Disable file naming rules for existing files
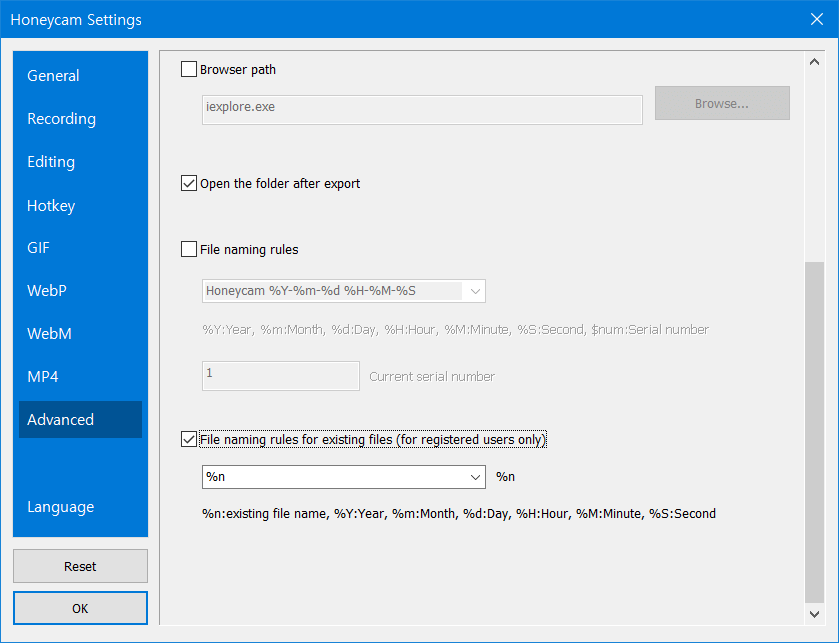The image size is (839, 643). point(188,439)
